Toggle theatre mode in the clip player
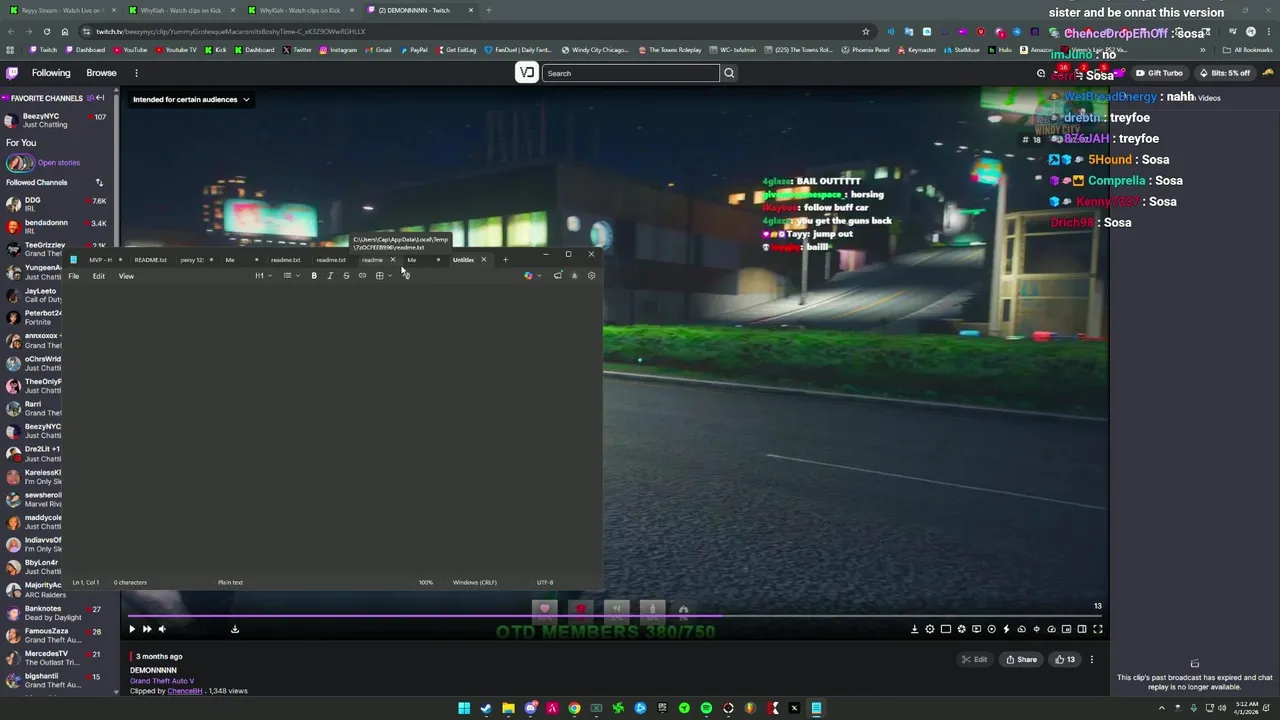 click(1082, 629)
